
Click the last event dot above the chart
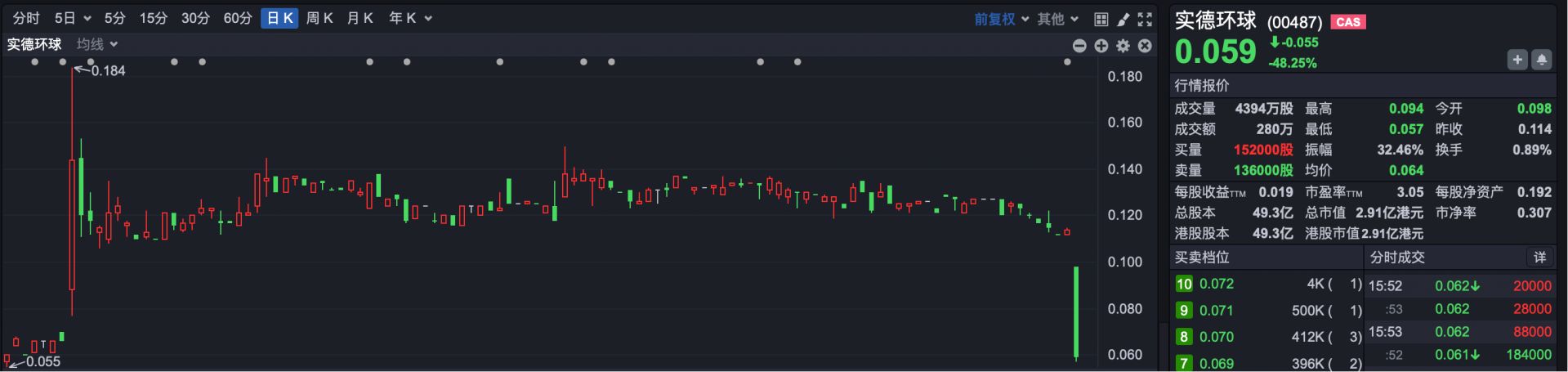[x=1067, y=62]
